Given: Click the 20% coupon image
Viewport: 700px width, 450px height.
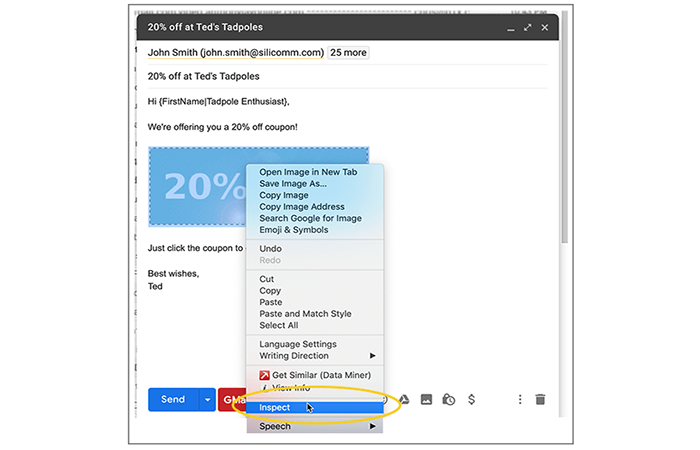Looking at the screenshot, I should (198, 186).
